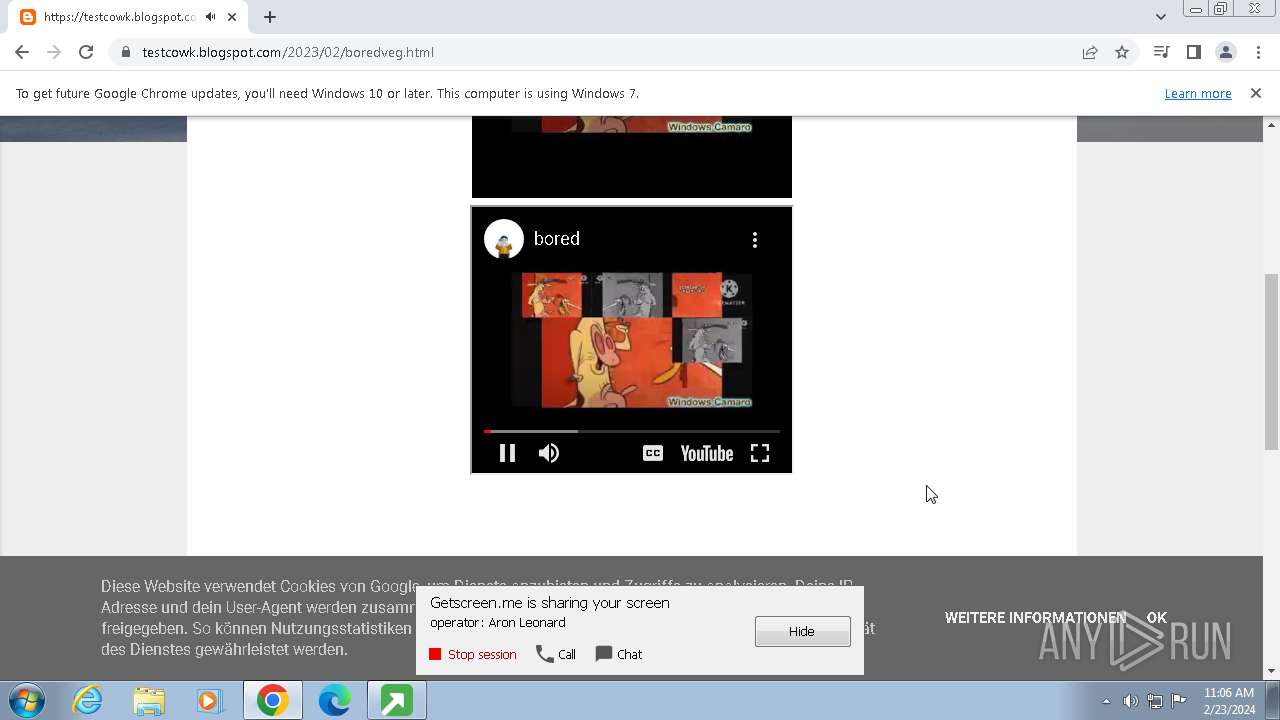Reload the current page
The height and width of the screenshot is (720, 1280).
[x=86, y=52]
